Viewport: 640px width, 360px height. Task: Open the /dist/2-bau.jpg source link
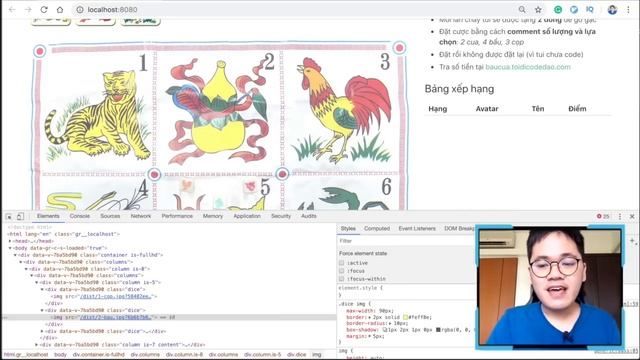(116, 317)
